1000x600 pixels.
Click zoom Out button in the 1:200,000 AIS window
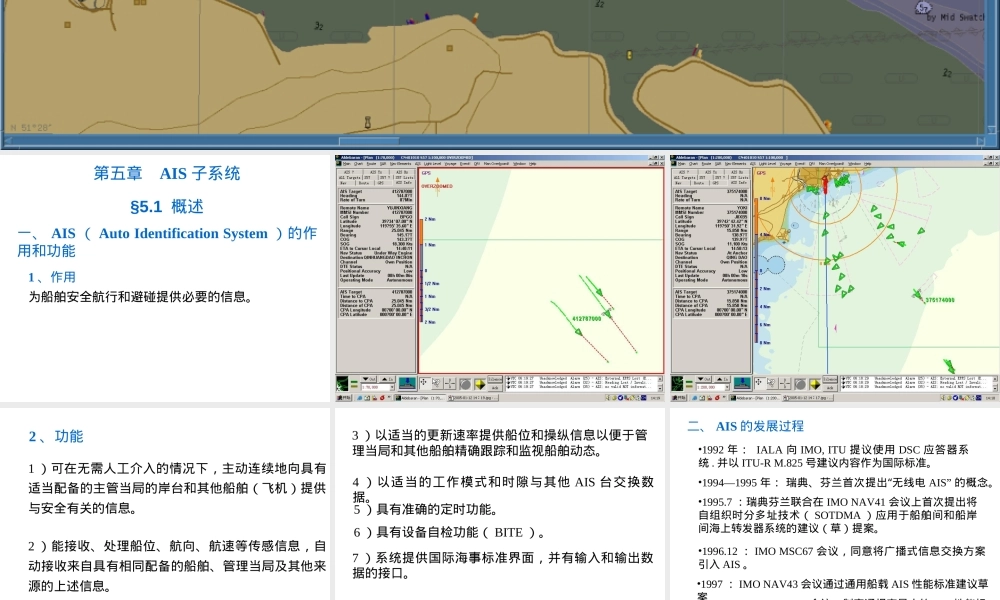[705, 379]
